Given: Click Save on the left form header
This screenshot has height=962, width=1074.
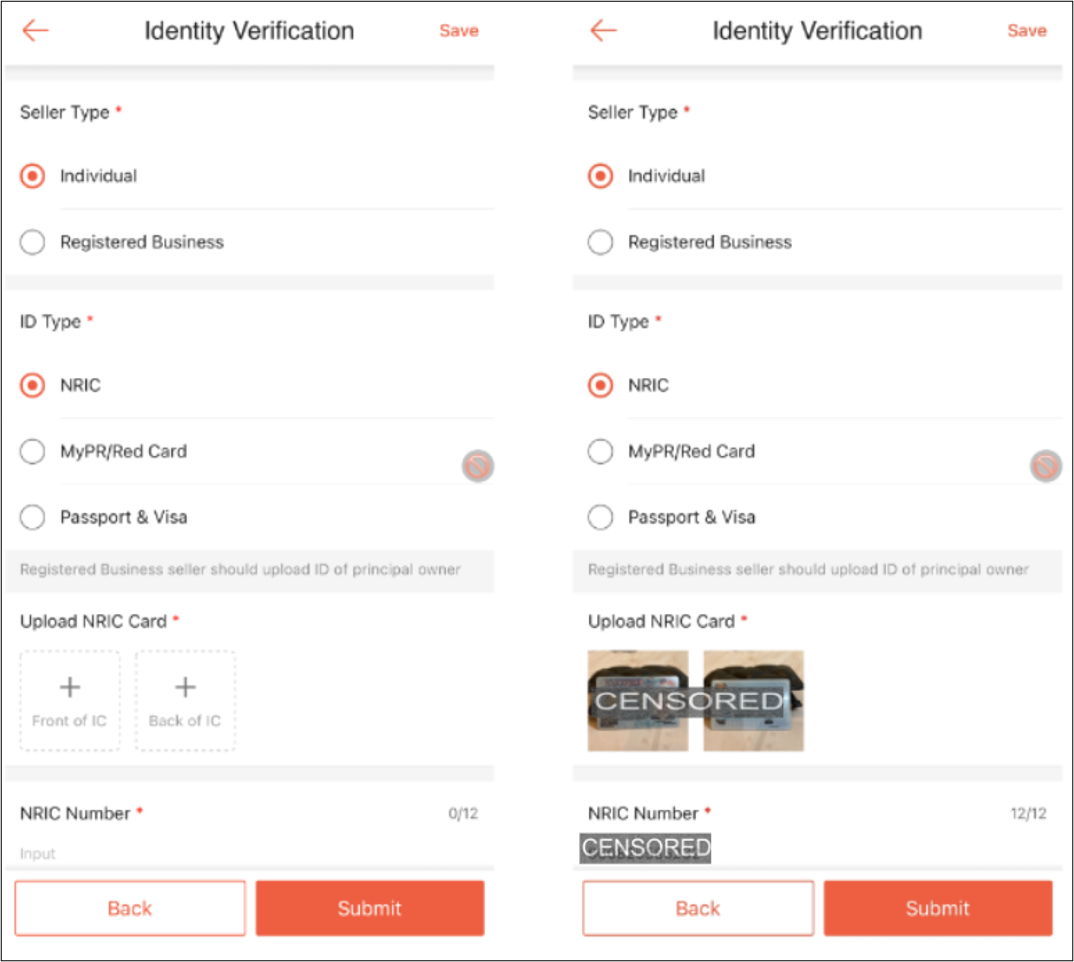Looking at the screenshot, I should 458,30.
